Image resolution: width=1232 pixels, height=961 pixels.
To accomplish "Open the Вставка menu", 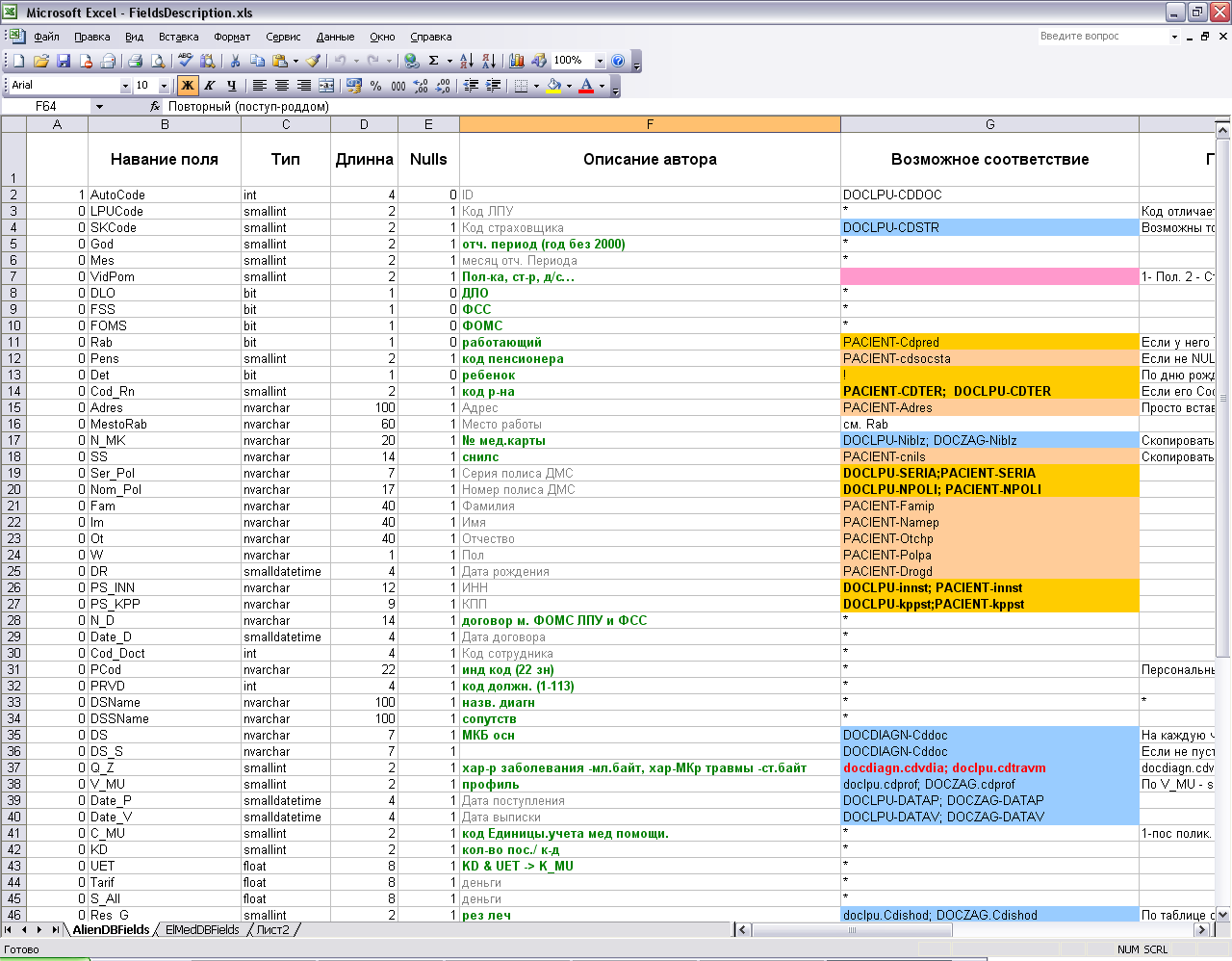I will (179, 37).
